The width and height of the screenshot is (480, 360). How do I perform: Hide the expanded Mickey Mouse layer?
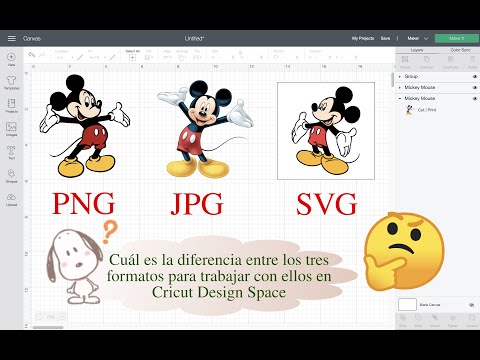[475, 99]
